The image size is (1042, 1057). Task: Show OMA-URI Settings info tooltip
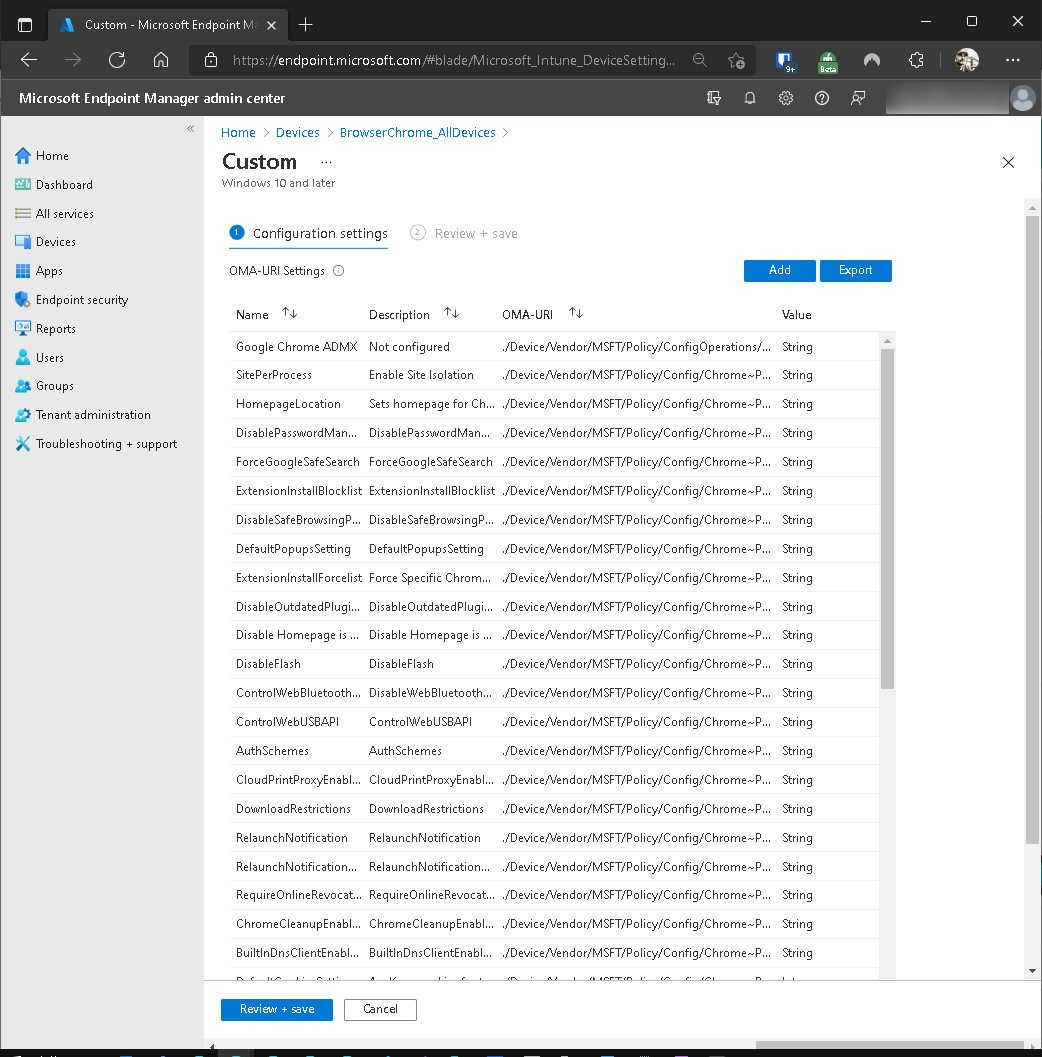click(339, 271)
